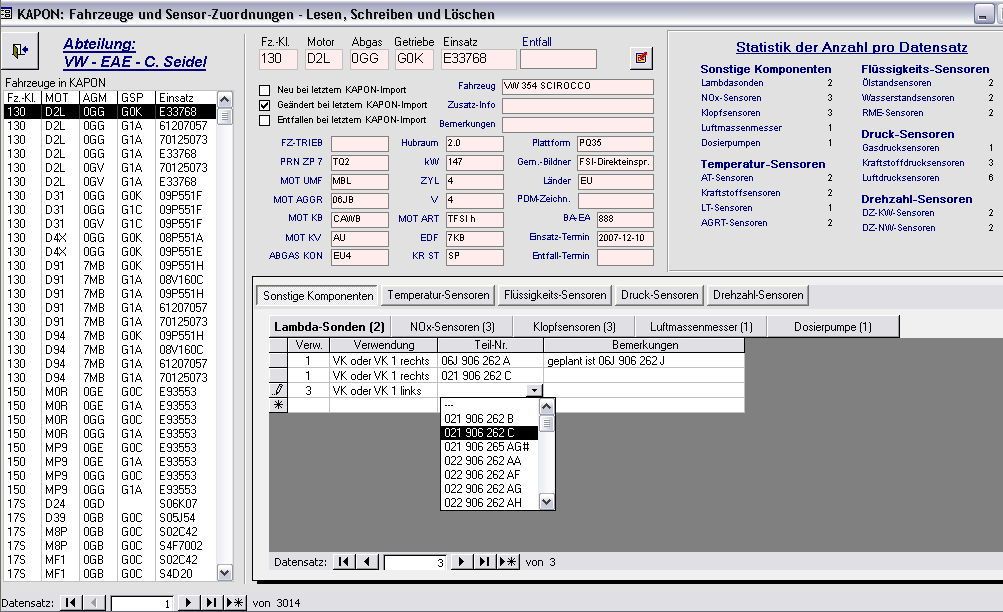Click the exit door icon button
This screenshot has width=1003, height=612.
(x=20, y=51)
